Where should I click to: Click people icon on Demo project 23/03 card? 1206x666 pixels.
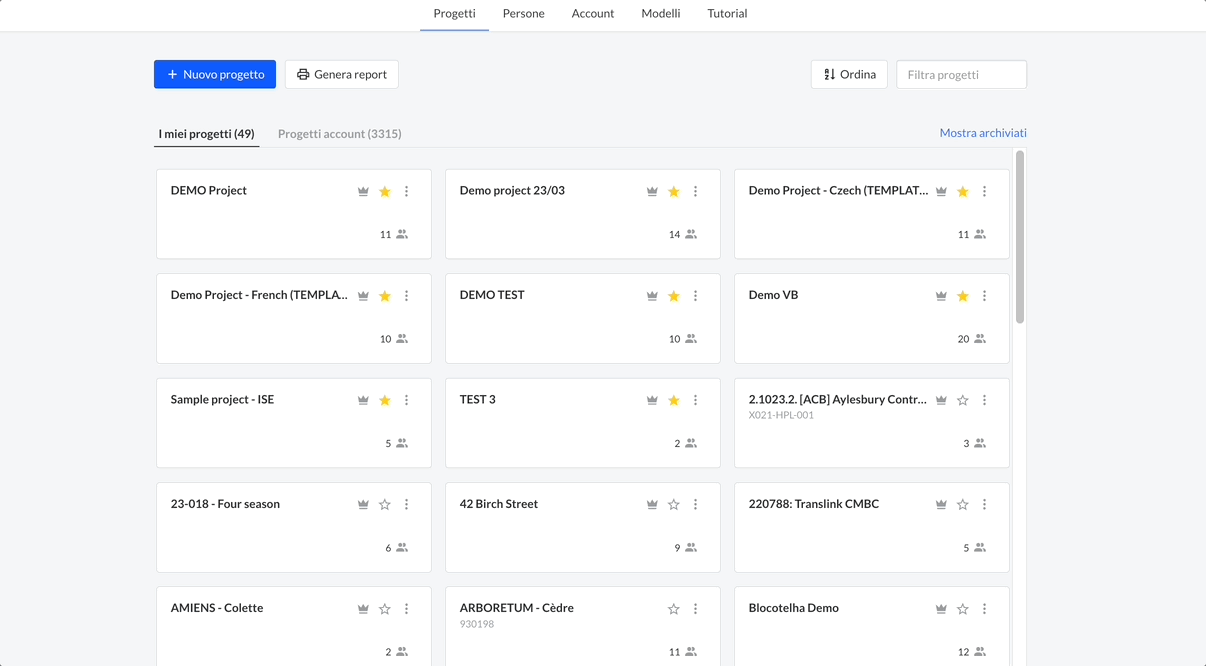[x=691, y=234]
